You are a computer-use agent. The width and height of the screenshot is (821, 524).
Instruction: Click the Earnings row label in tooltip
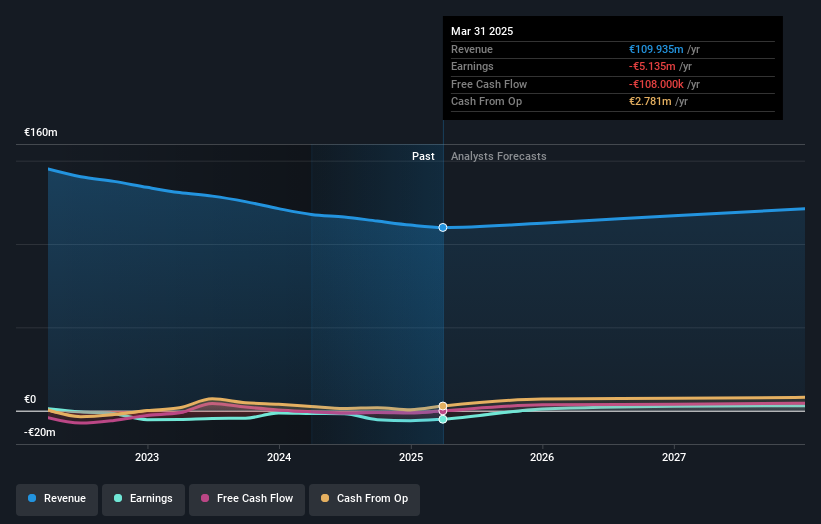click(472, 66)
